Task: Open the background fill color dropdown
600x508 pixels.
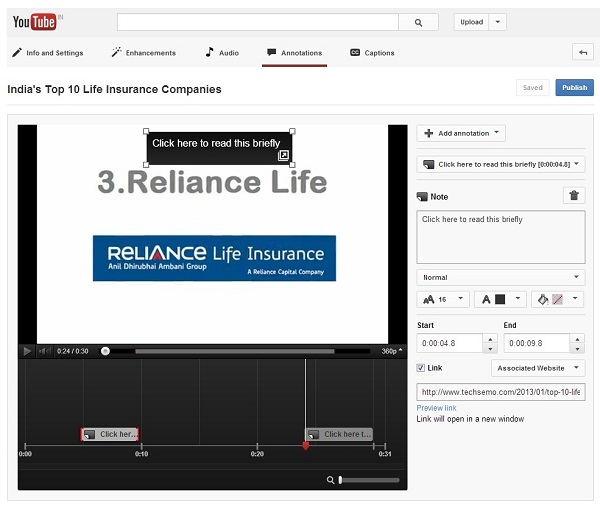Action: [558, 299]
